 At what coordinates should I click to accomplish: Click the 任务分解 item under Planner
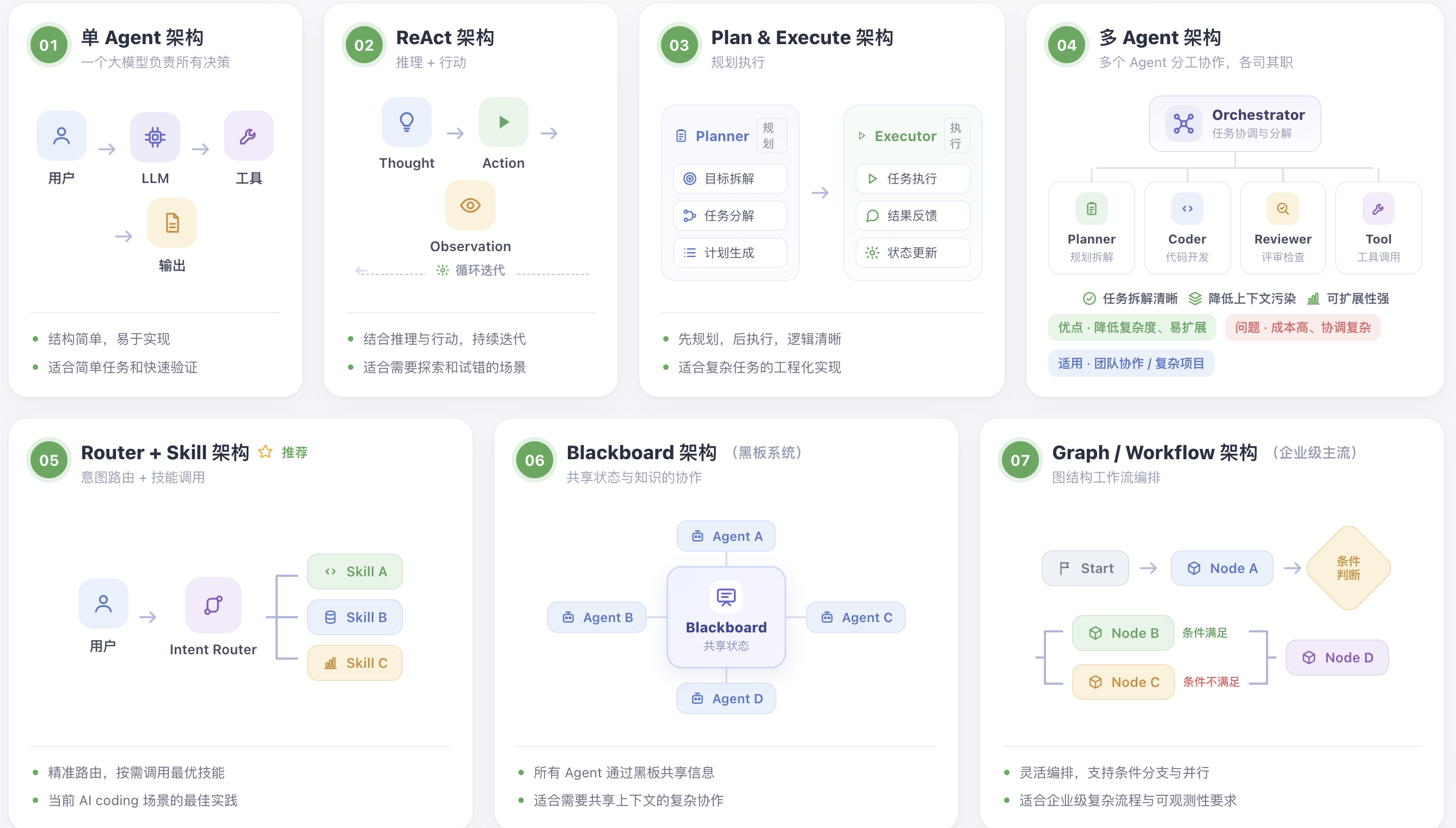730,216
